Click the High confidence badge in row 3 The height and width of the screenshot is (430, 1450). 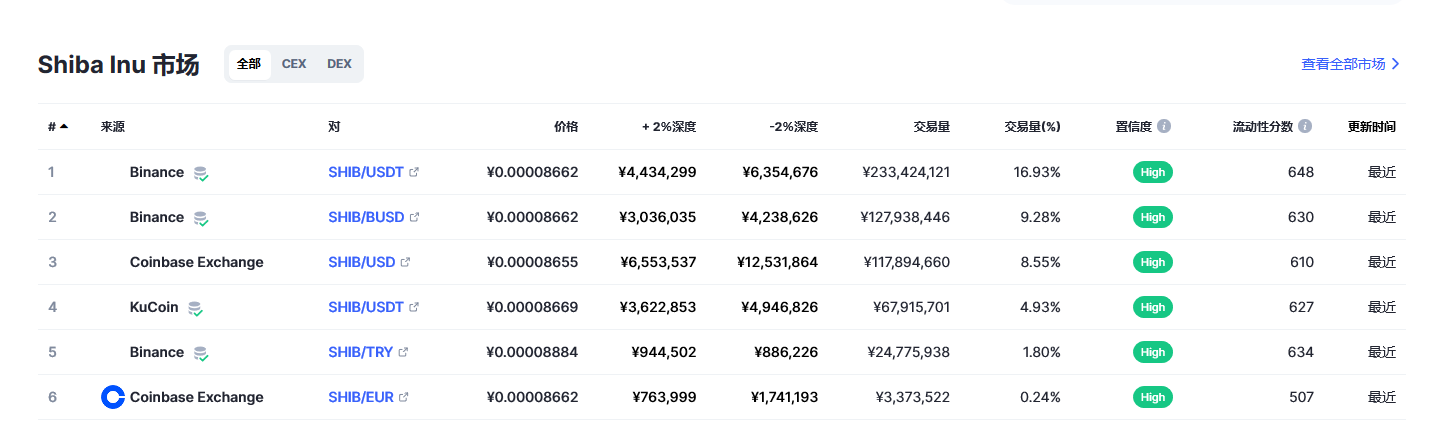tap(1153, 262)
